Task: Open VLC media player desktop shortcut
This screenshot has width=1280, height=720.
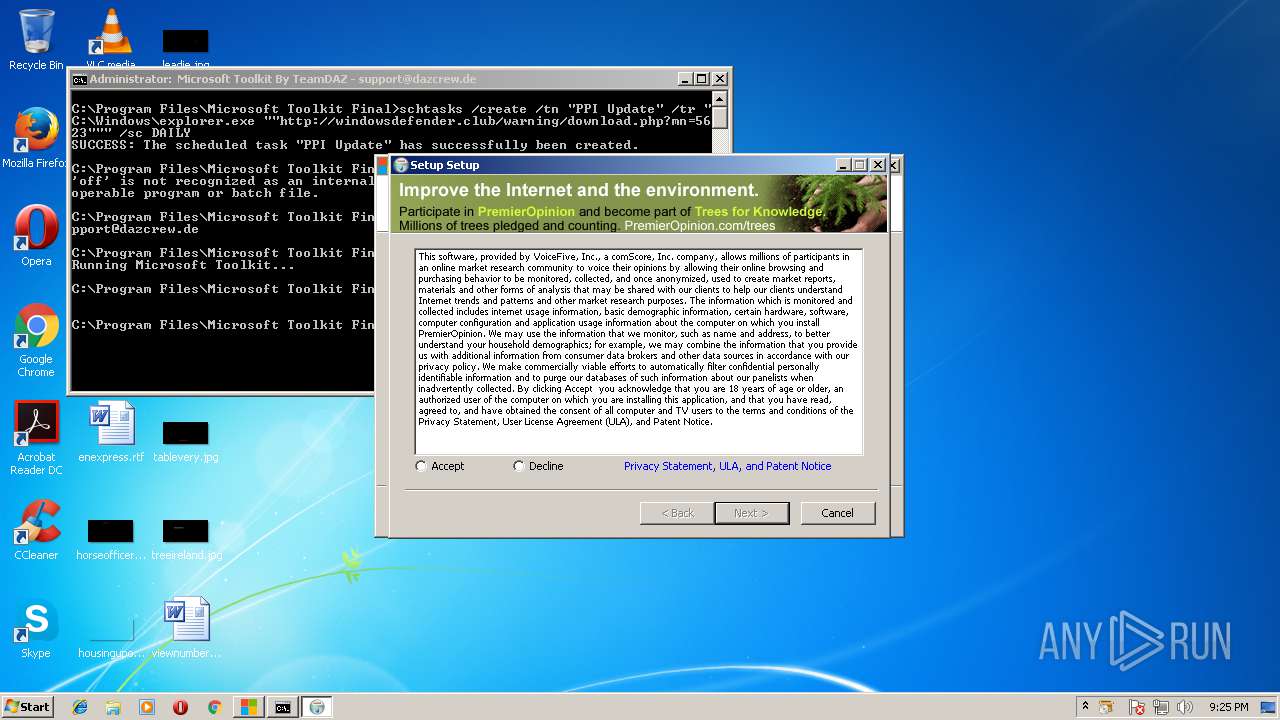Action: click(111, 38)
